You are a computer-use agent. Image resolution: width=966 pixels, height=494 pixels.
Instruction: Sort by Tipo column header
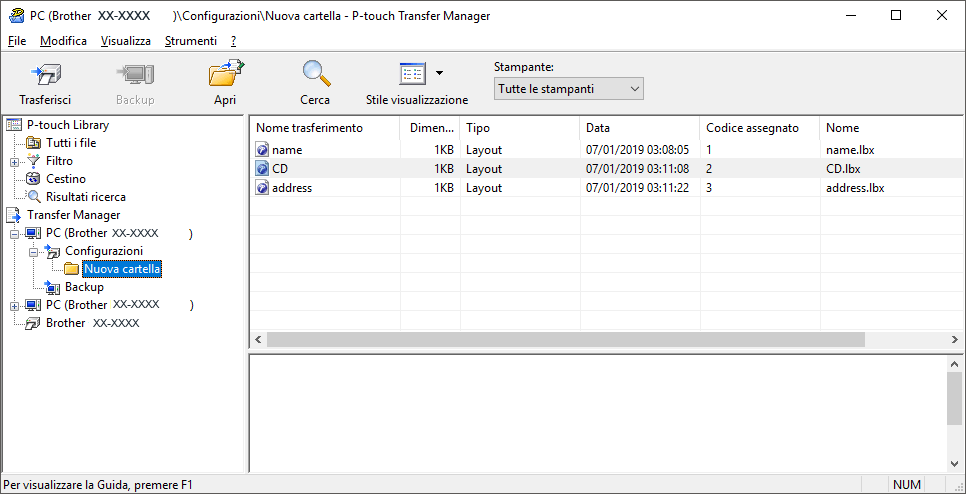click(x=519, y=128)
